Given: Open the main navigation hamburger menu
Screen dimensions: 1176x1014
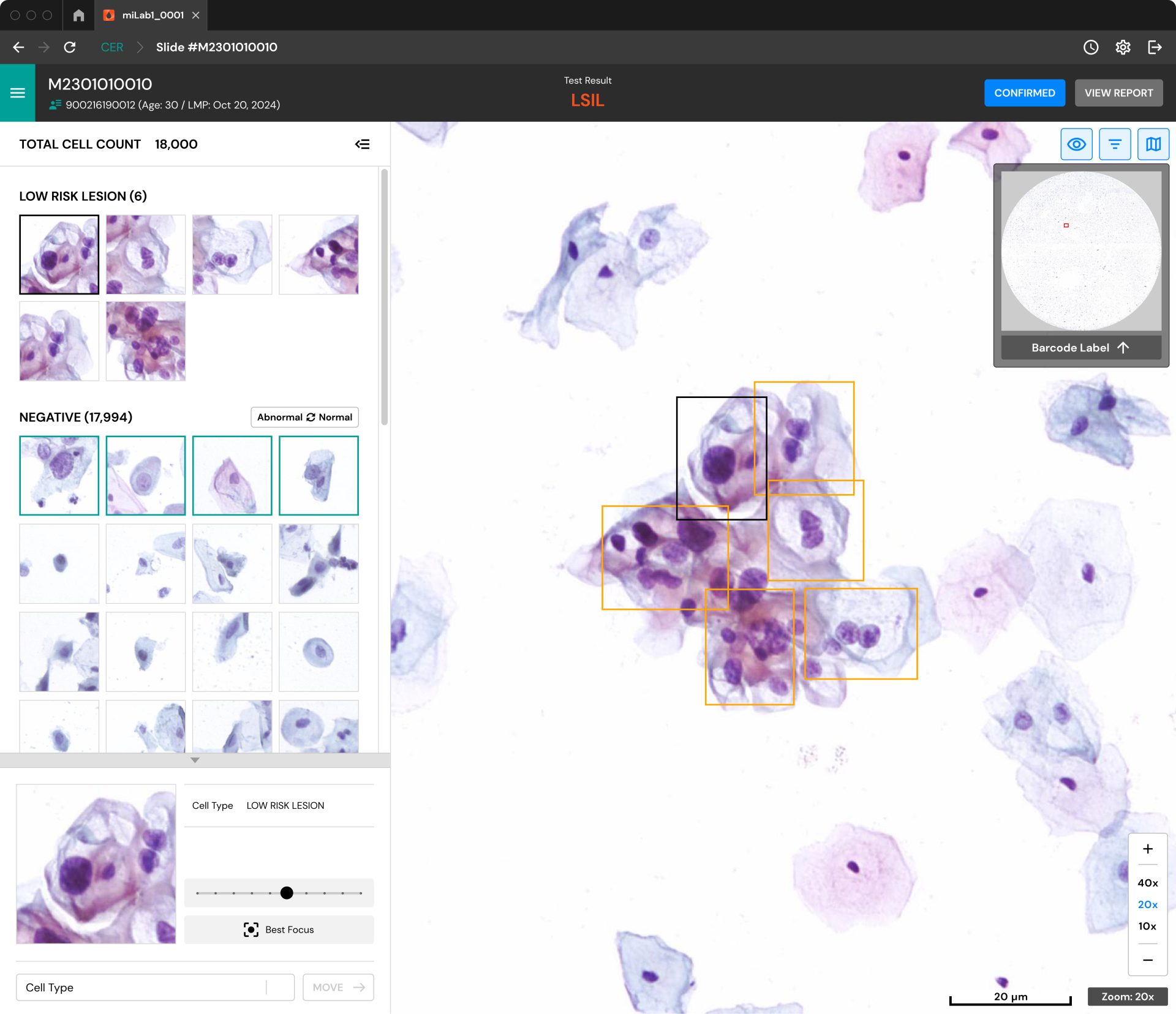Looking at the screenshot, I should (18, 92).
